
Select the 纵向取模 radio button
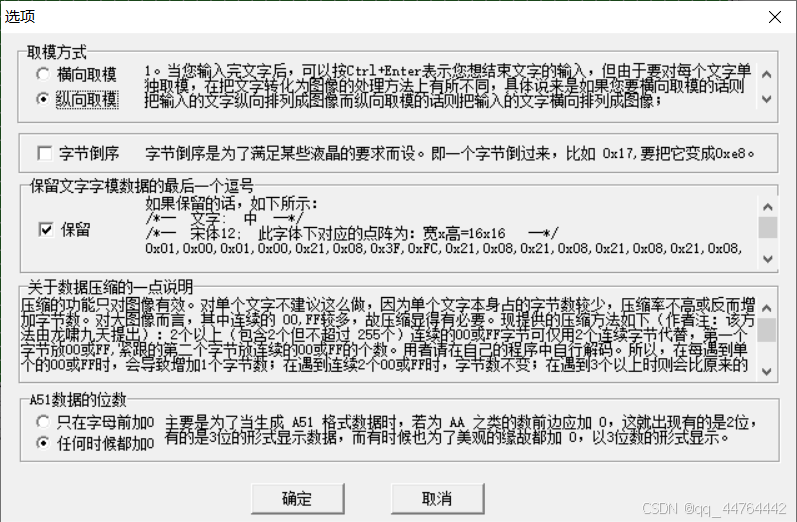coord(76,99)
